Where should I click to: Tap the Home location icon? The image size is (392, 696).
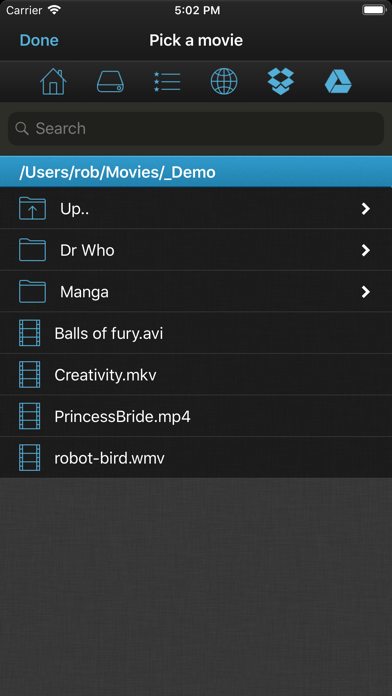click(53, 82)
